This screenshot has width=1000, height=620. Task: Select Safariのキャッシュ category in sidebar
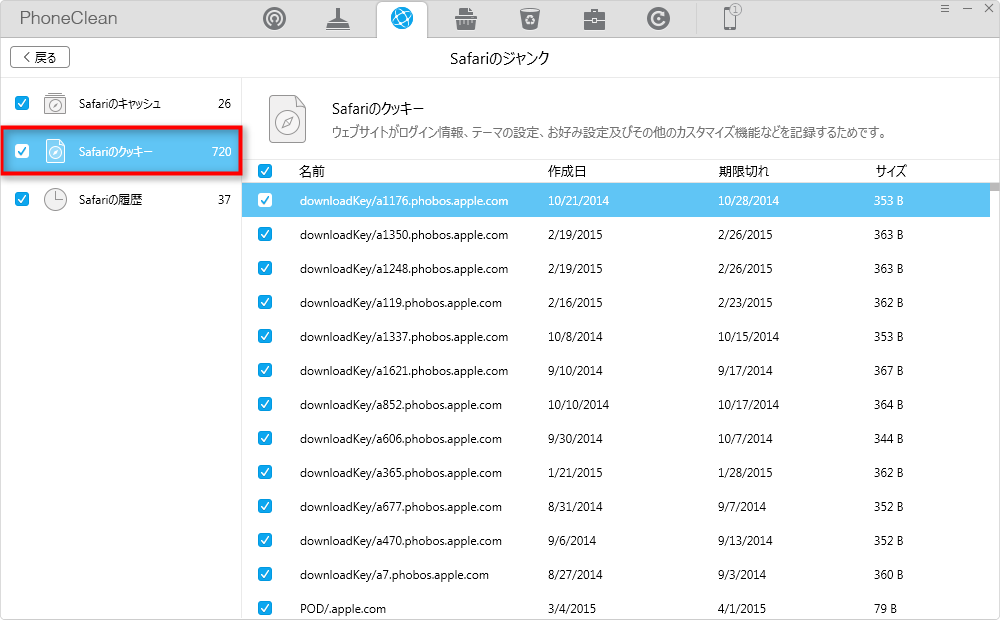click(x=121, y=103)
